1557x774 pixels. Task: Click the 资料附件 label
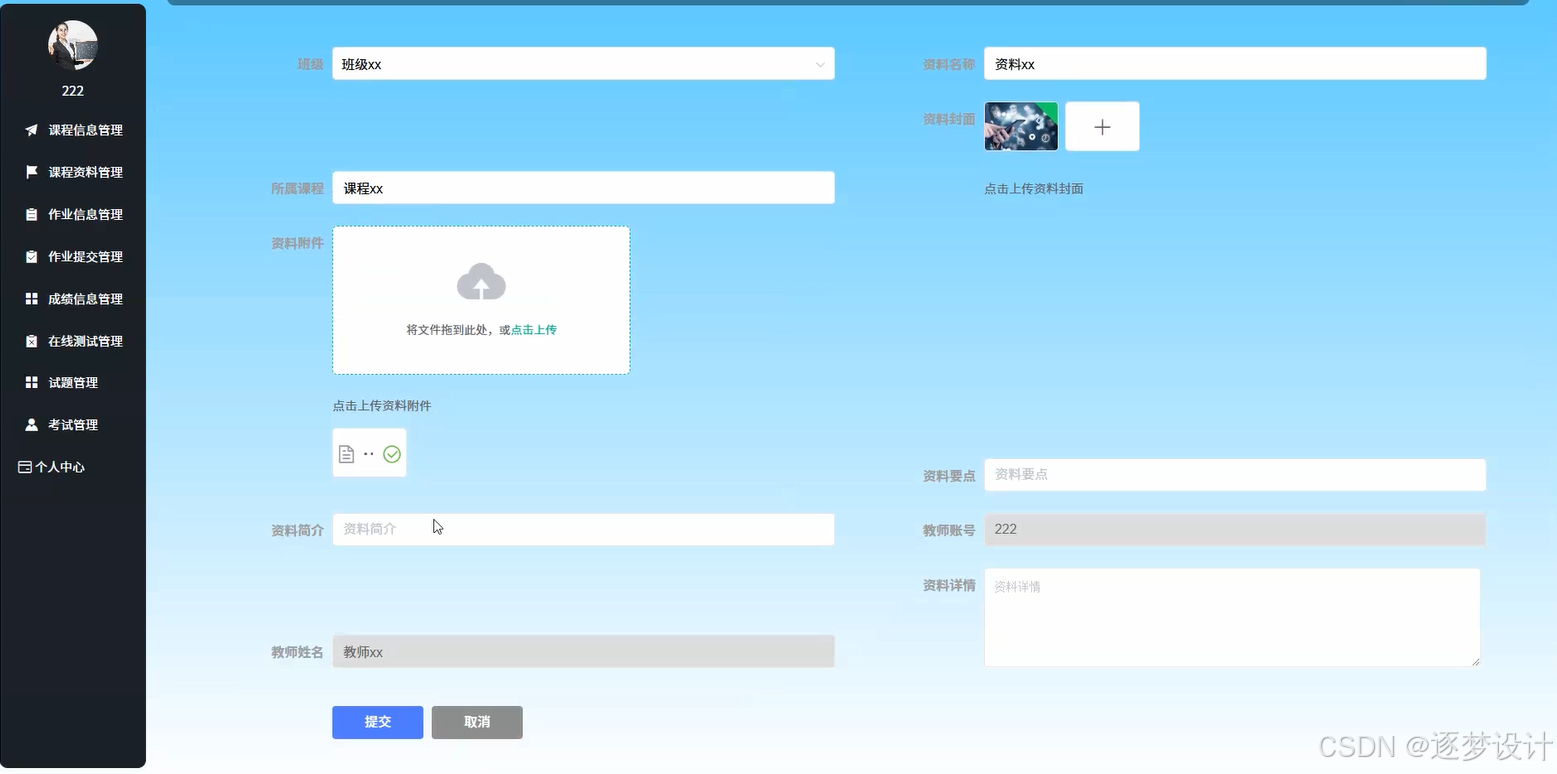(x=297, y=243)
